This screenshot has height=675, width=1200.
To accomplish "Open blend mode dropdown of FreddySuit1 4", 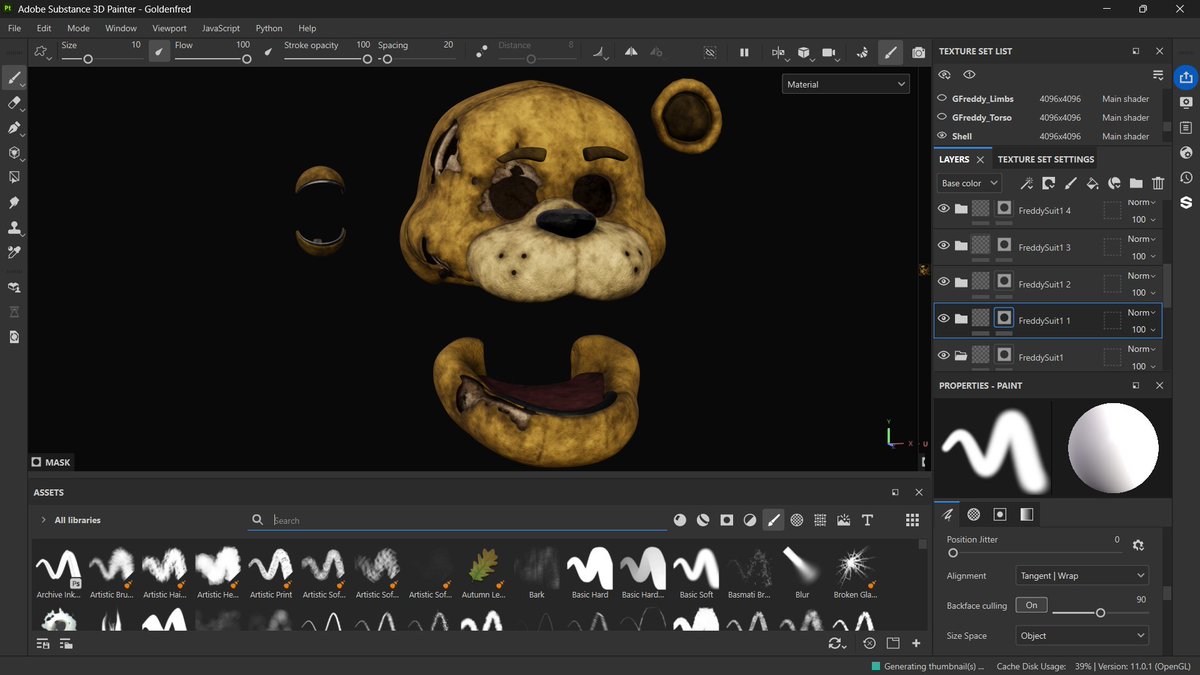I will tap(1141, 202).
